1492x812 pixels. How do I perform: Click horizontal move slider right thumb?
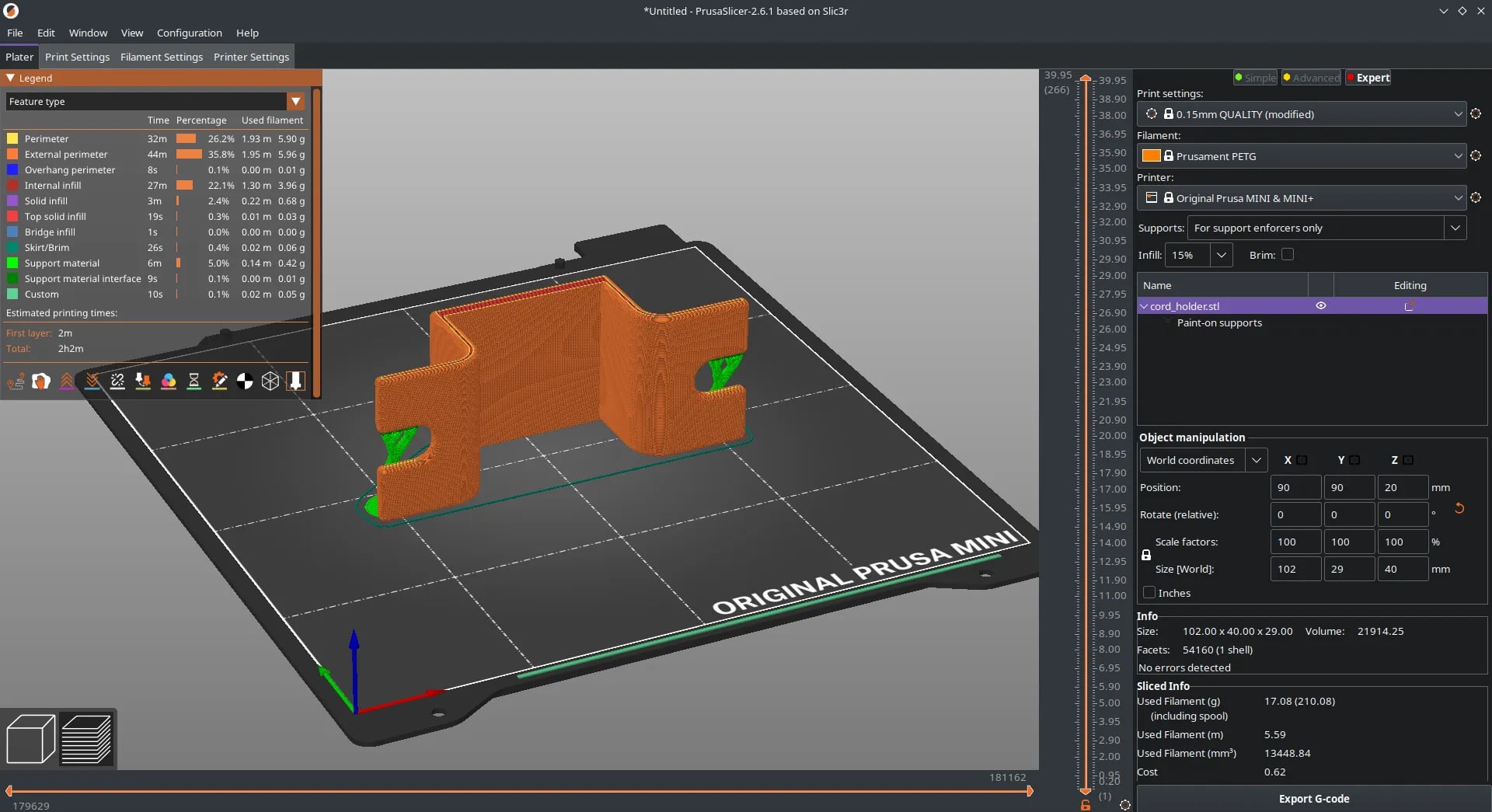1030,791
